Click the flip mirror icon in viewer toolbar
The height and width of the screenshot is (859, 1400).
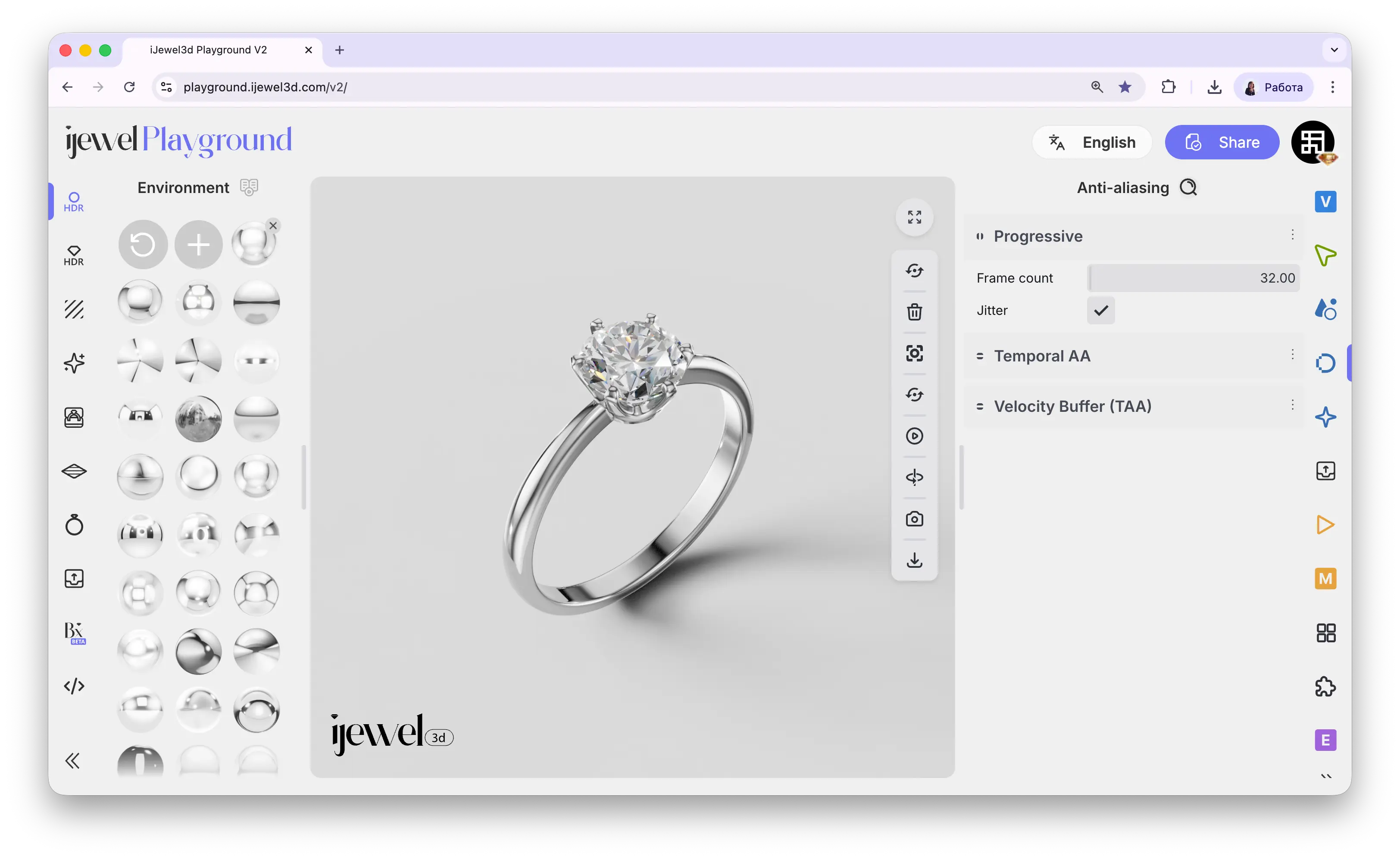pyautogui.click(x=914, y=477)
